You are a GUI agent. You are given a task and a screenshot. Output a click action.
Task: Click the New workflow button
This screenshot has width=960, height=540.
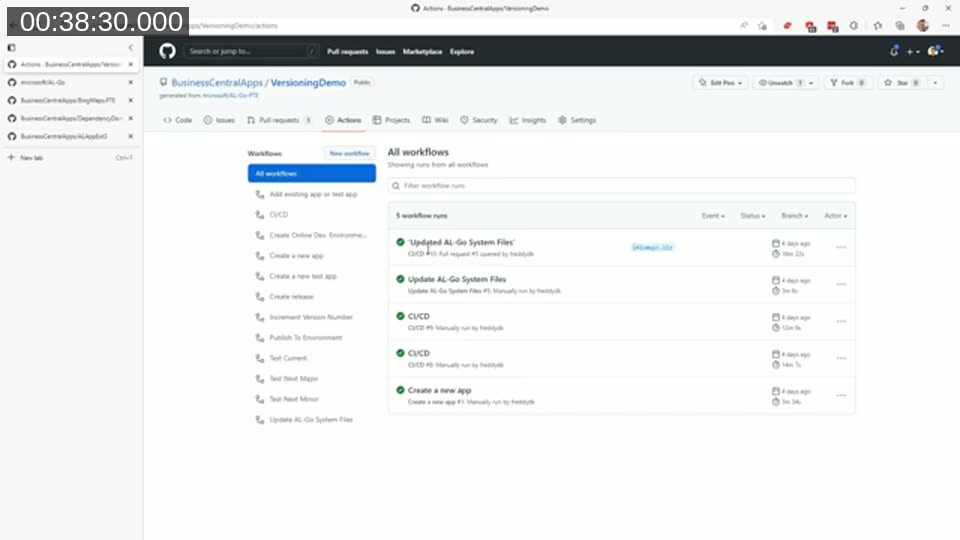[x=349, y=153]
